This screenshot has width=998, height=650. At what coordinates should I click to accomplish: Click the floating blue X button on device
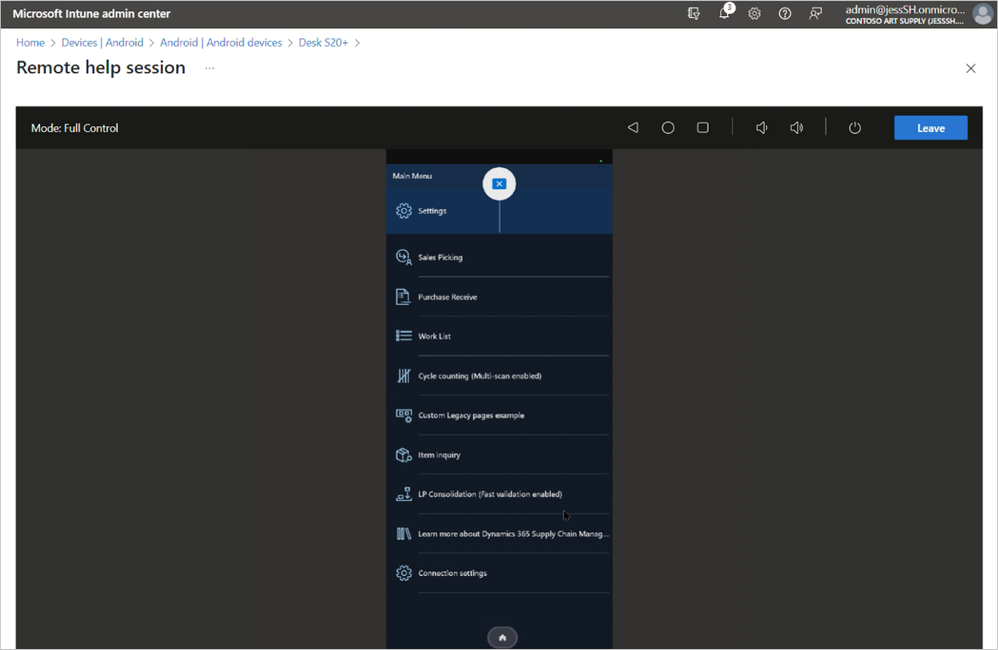(499, 184)
